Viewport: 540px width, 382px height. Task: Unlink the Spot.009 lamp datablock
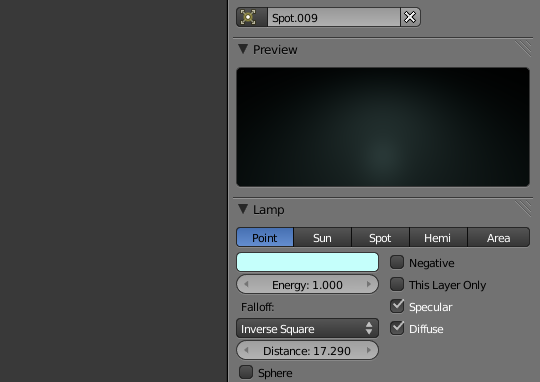tap(410, 17)
